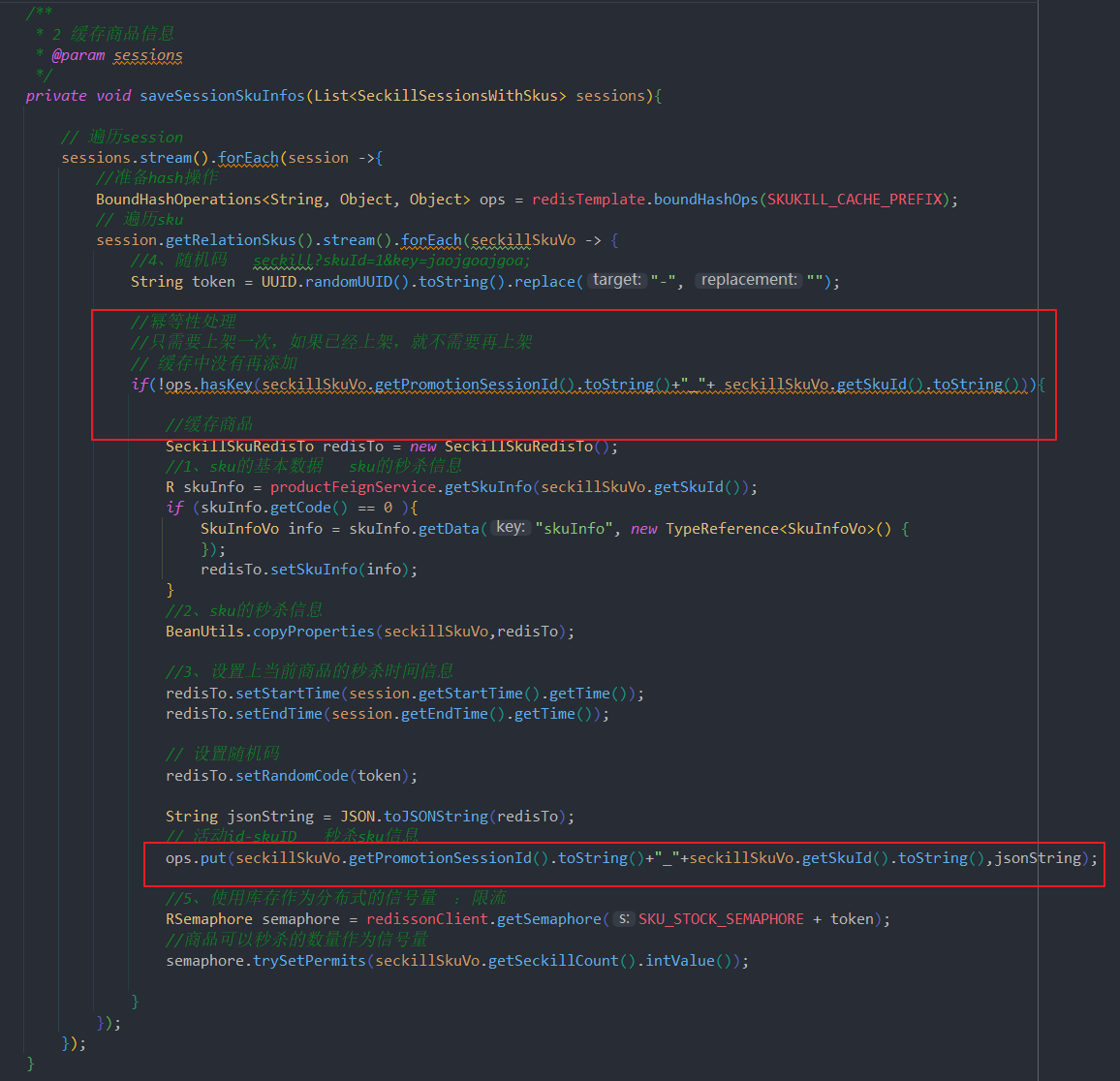This screenshot has width=1120, height=1081.
Task: Click the '// 设置随机码' comment
Action: (222, 754)
